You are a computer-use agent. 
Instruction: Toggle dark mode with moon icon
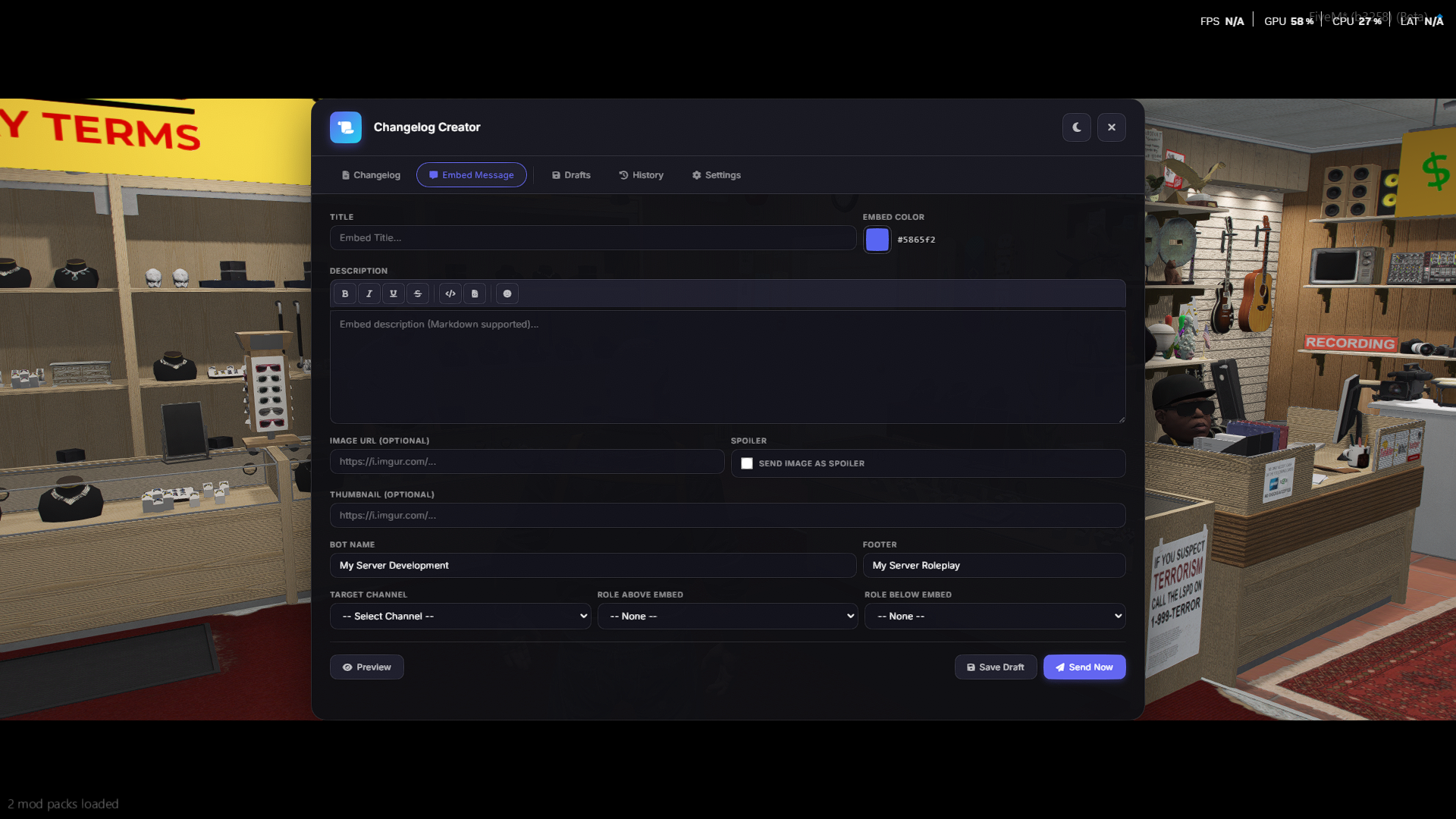click(x=1077, y=127)
